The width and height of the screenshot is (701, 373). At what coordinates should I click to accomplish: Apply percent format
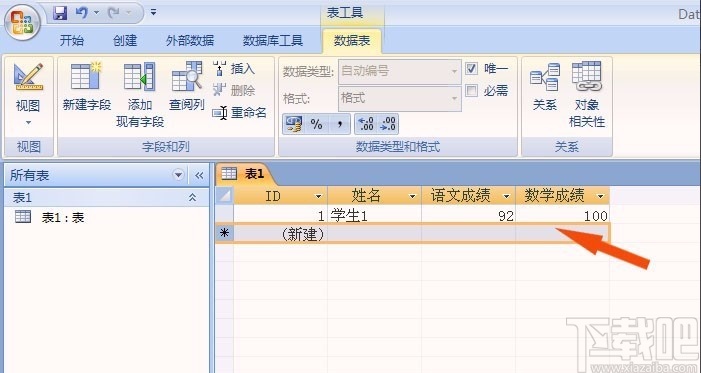(x=316, y=124)
